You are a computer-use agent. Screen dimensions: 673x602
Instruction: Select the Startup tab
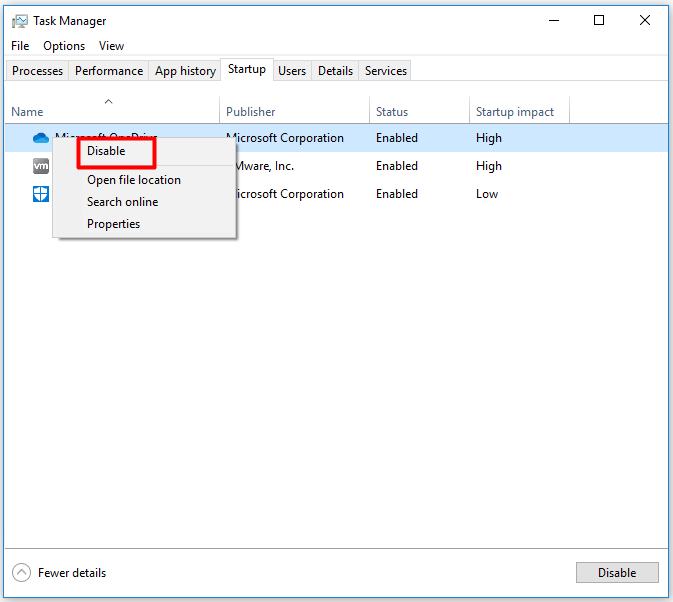(x=247, y=70)
